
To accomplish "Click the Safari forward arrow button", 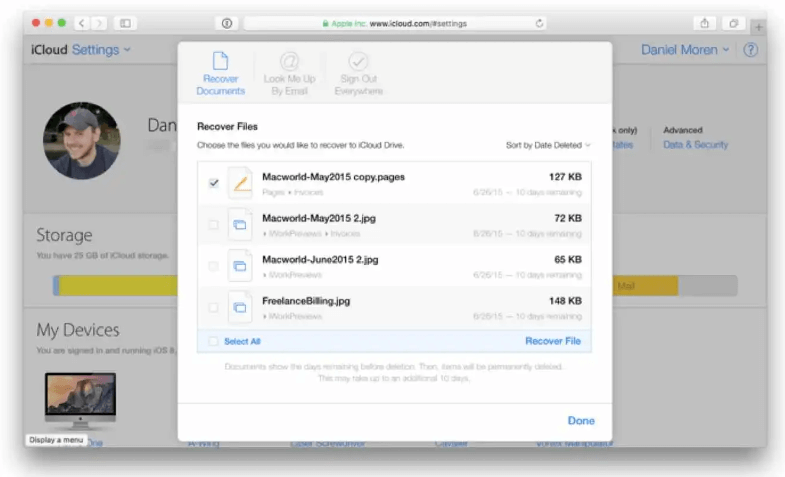I will pyautogui.click(x=99, y=23).
